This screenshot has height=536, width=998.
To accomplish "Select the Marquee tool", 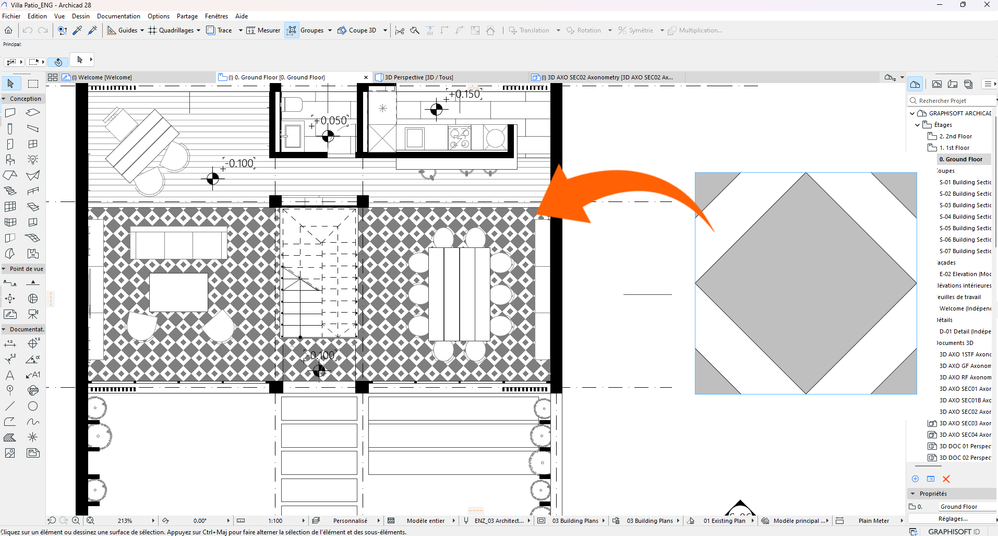I will 33,83.
